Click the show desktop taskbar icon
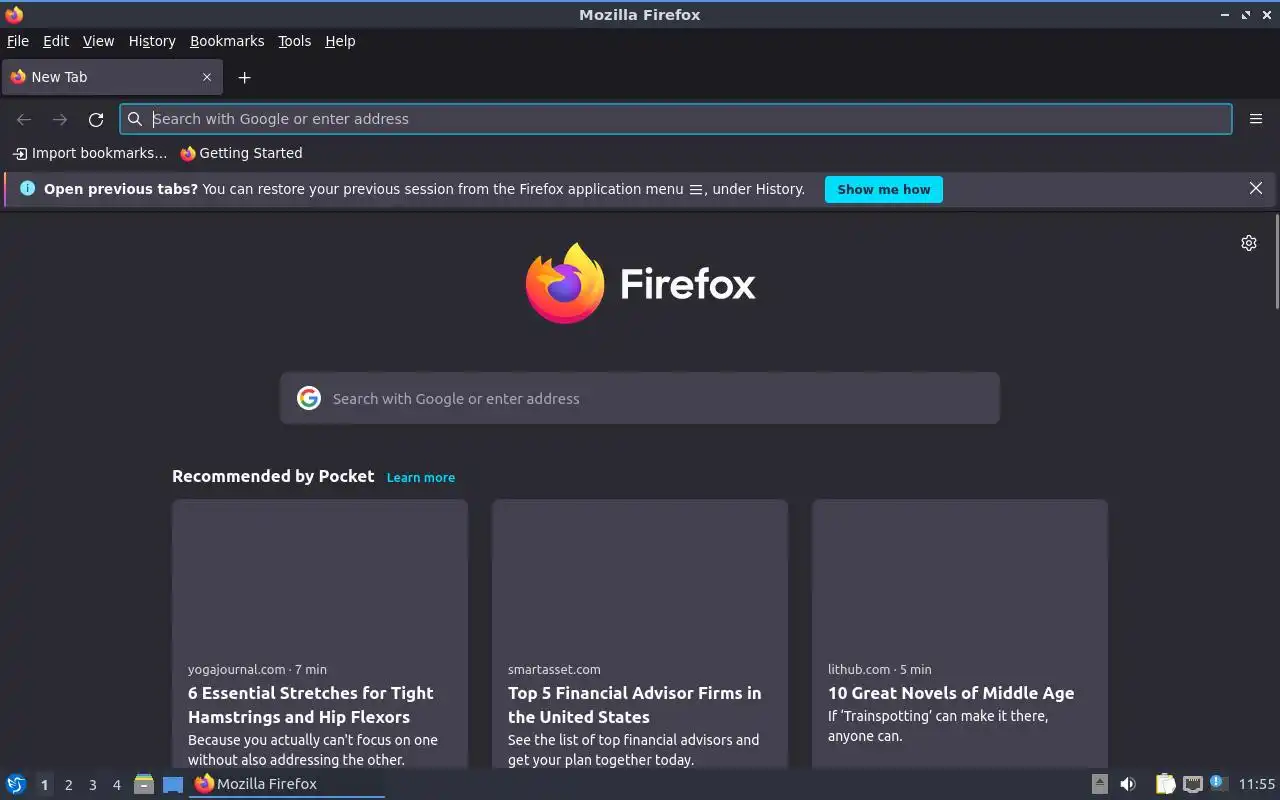 pyautogui.click(x=173, y=784)
